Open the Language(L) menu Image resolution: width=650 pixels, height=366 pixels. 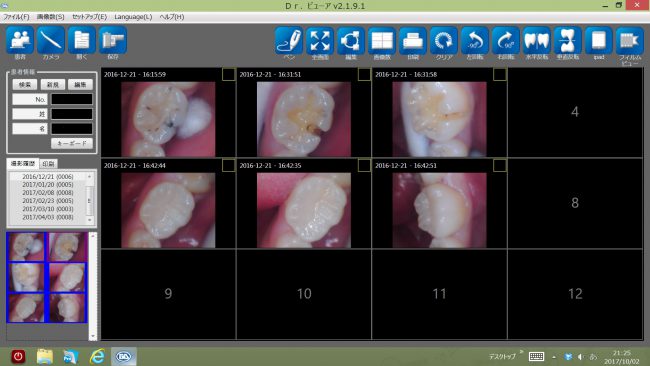(x=133, y=17)
